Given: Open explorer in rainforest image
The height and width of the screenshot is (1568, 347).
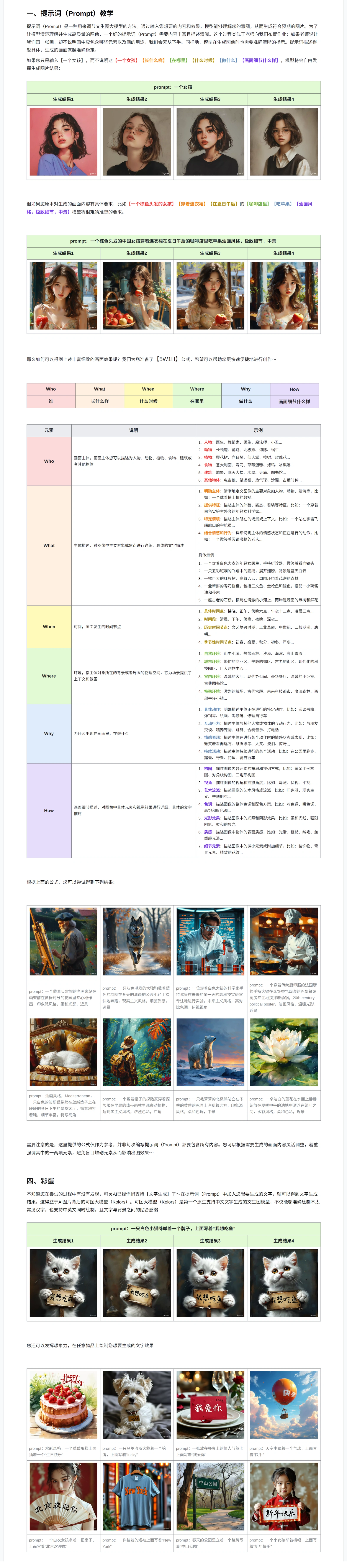Looking at the screenshot, I should (x=137, y=1052).
